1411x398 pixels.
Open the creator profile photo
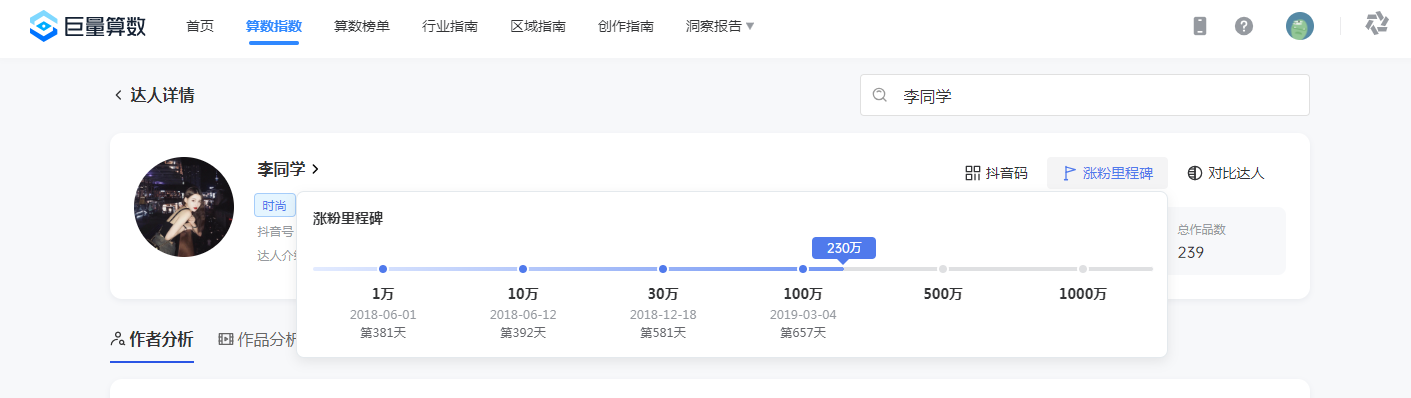184,207
